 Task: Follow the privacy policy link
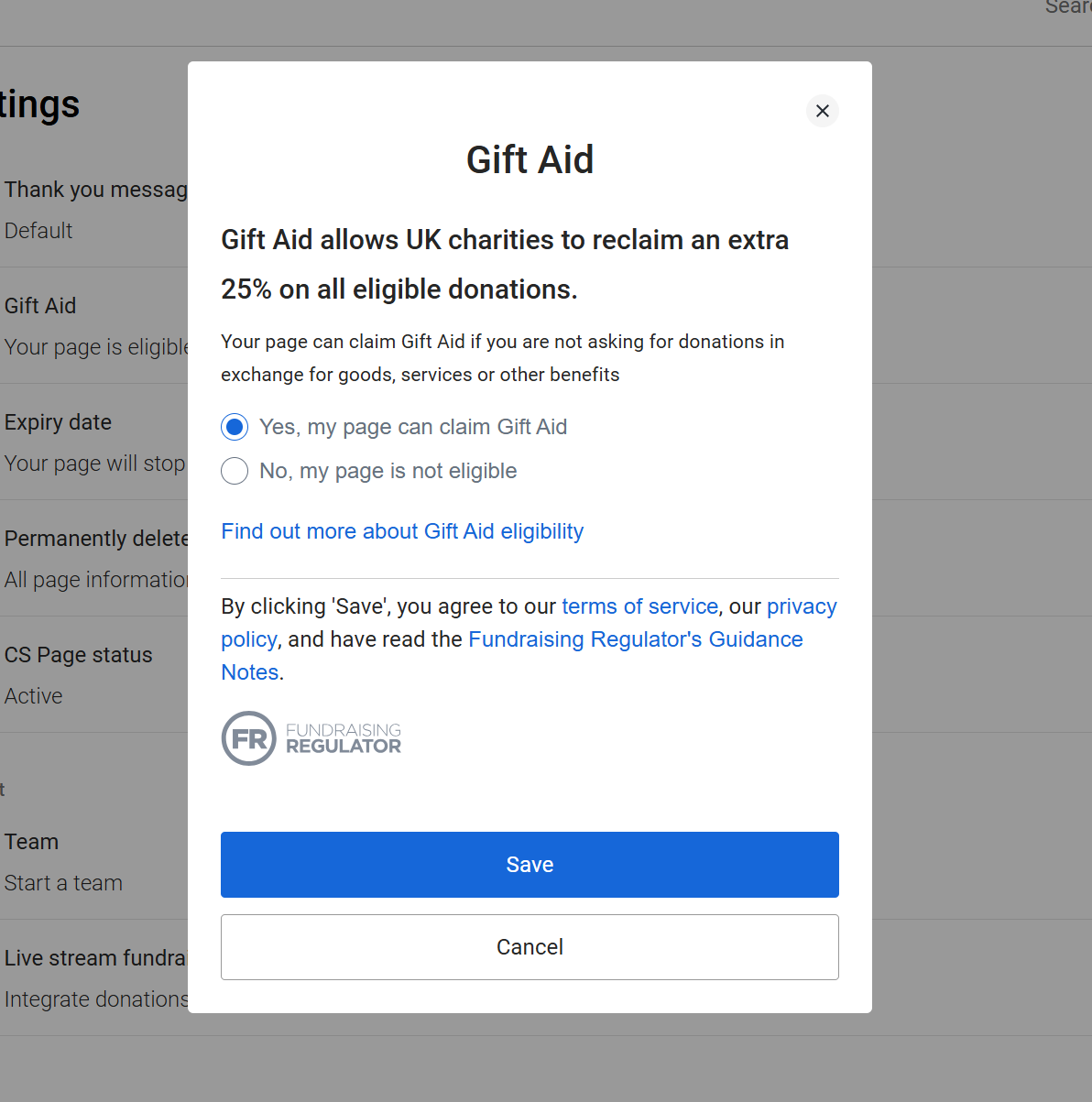pos(802,606)
